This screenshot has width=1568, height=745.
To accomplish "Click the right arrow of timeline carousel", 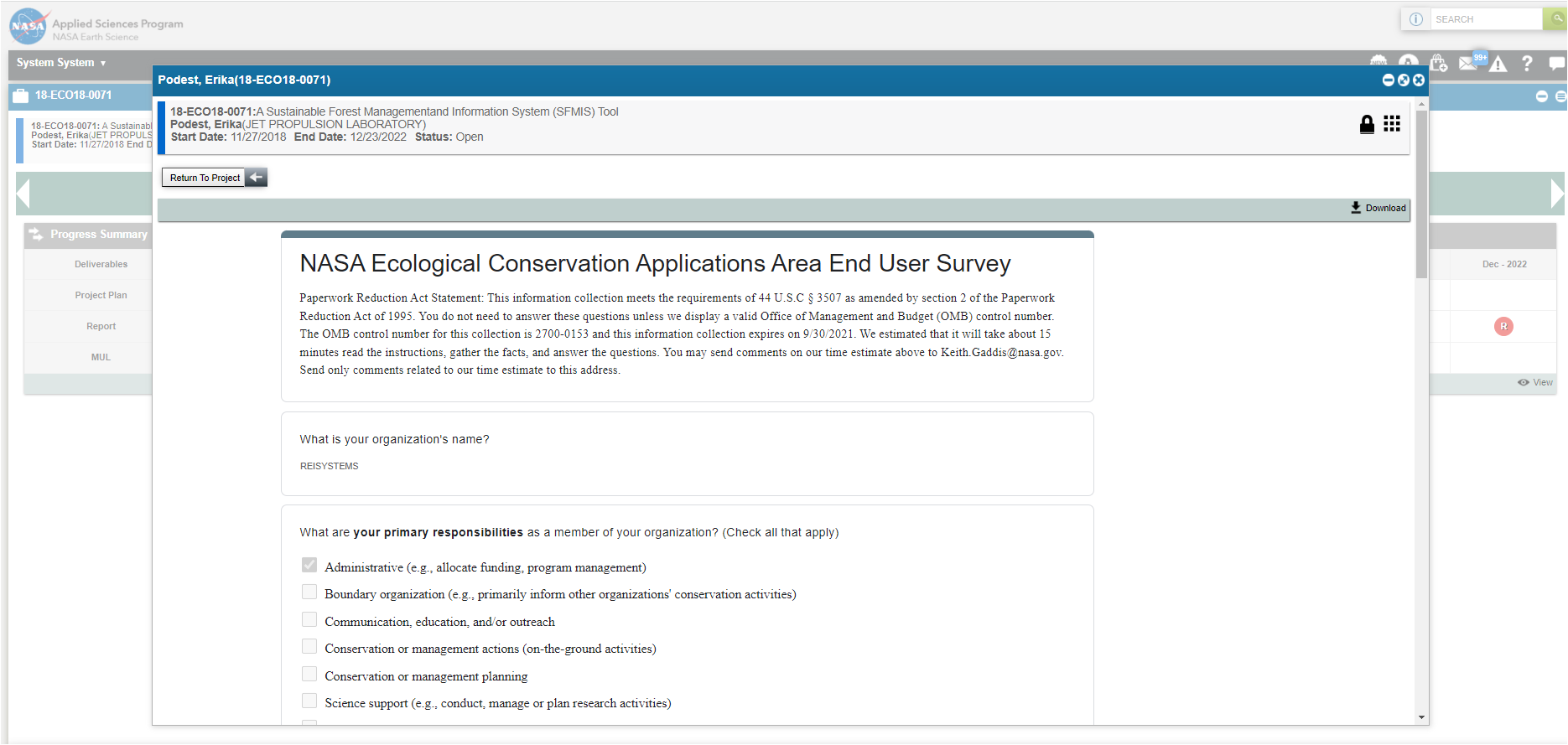I will 1556,194.
